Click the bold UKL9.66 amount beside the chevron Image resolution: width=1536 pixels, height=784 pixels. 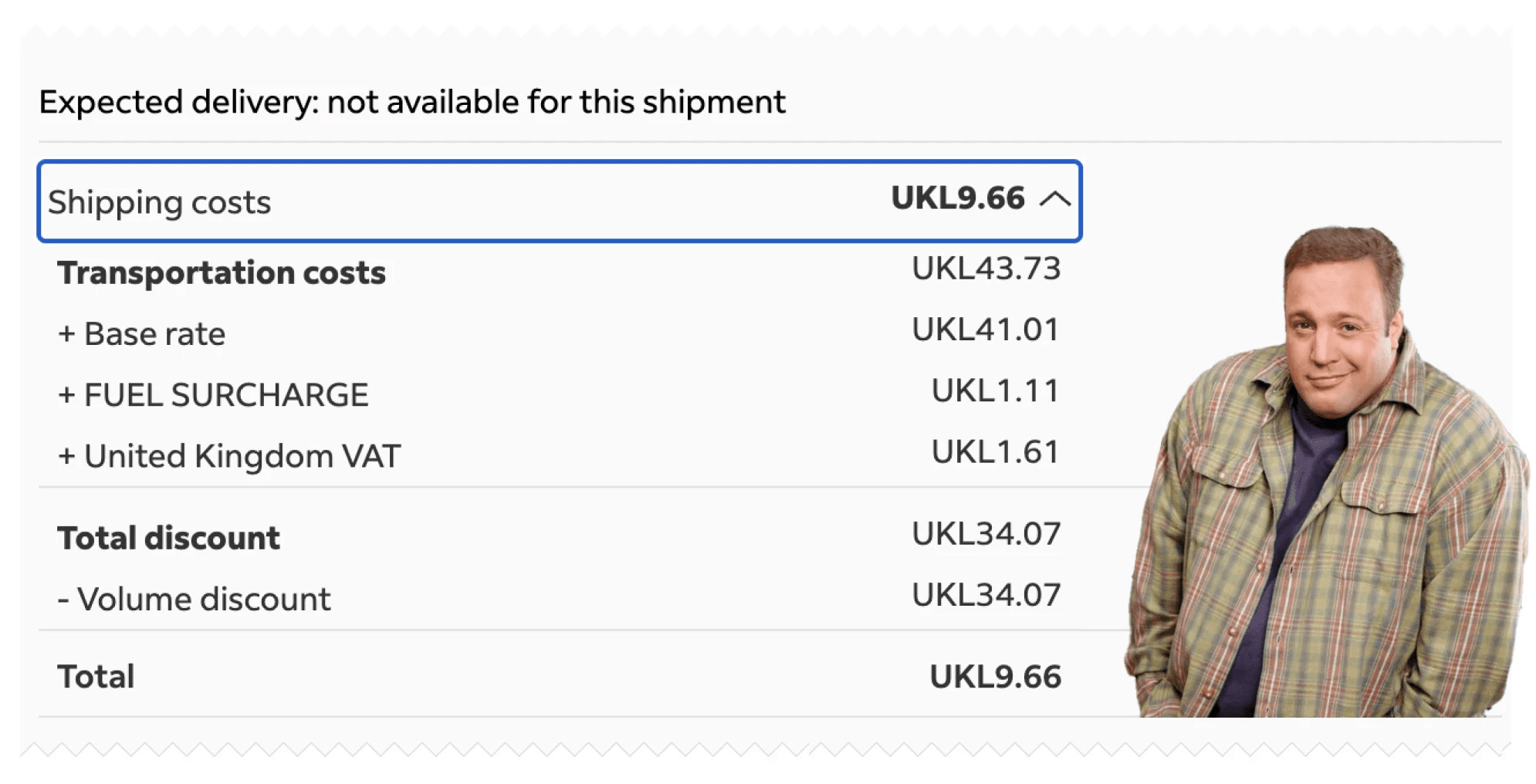point(958,198)
